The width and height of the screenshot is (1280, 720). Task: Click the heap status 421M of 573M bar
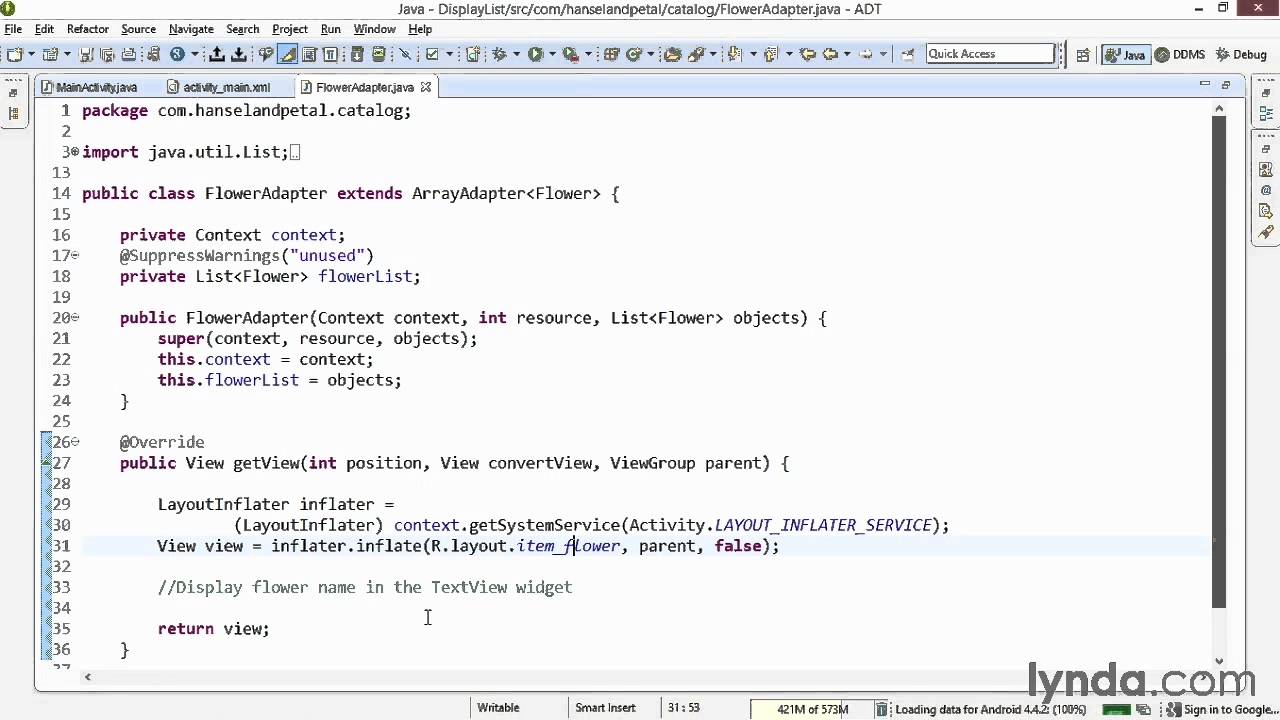812,709
